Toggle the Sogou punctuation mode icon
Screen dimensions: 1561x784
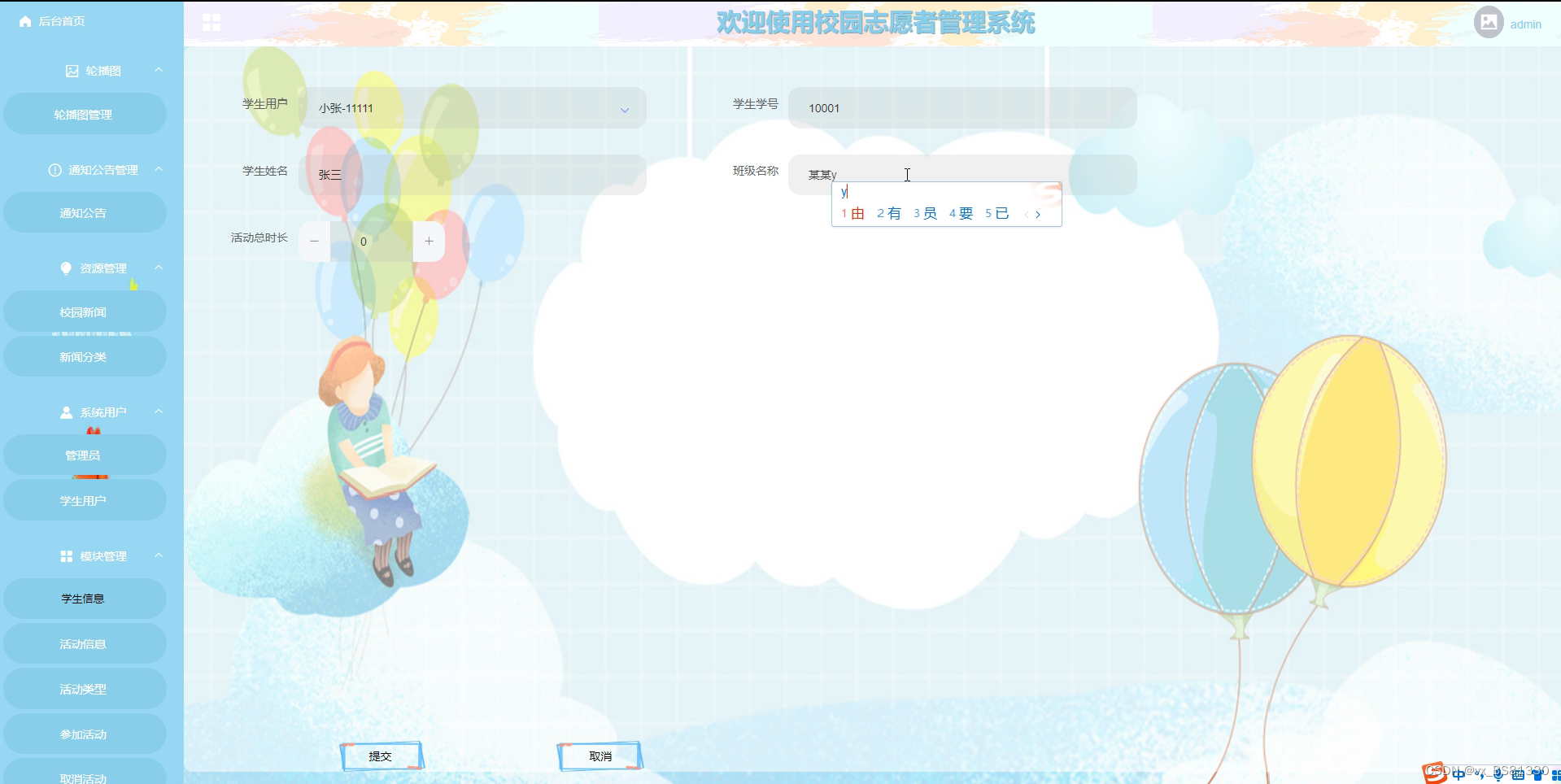tap(1480, 775)
